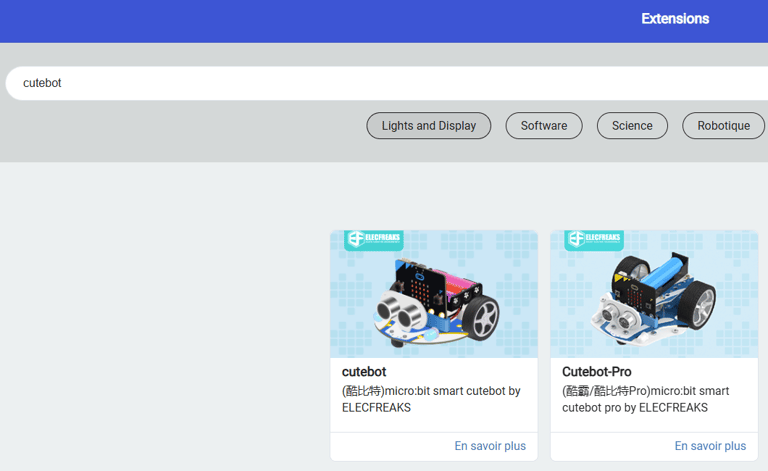The image size is (768, 471).
Task: Focus the search field containing cutebot
Action: pos(387,83)
